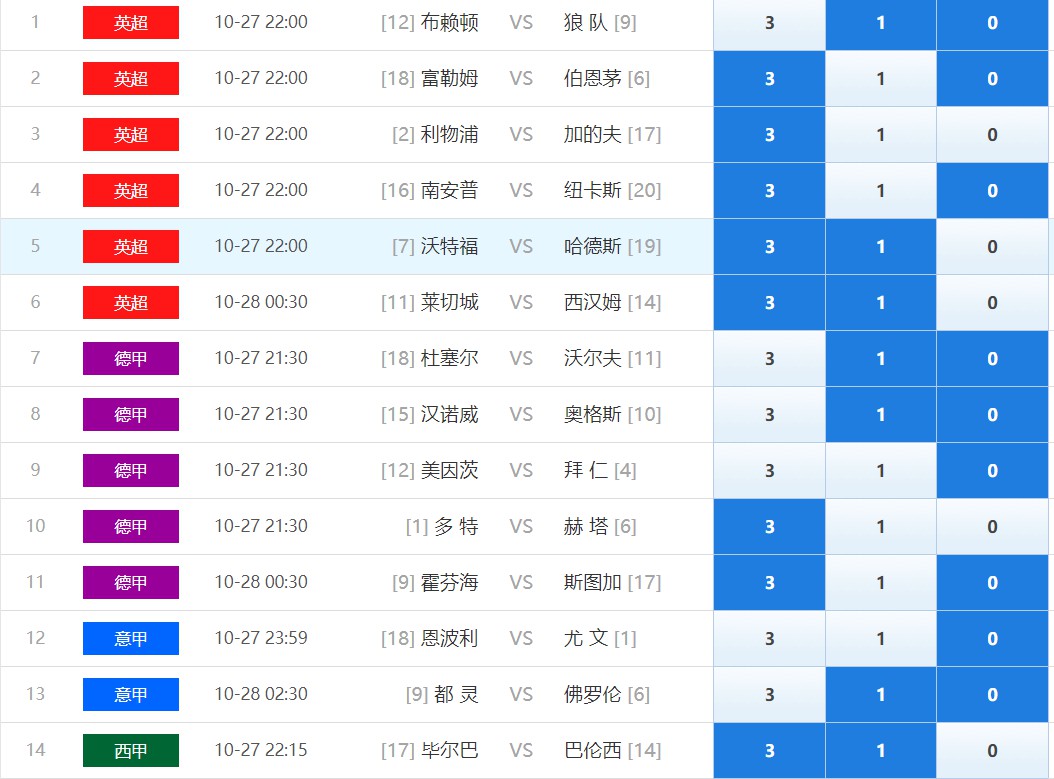
Task: Select 0 for 多特 vs 赫塔
Action: coord(992,527)
